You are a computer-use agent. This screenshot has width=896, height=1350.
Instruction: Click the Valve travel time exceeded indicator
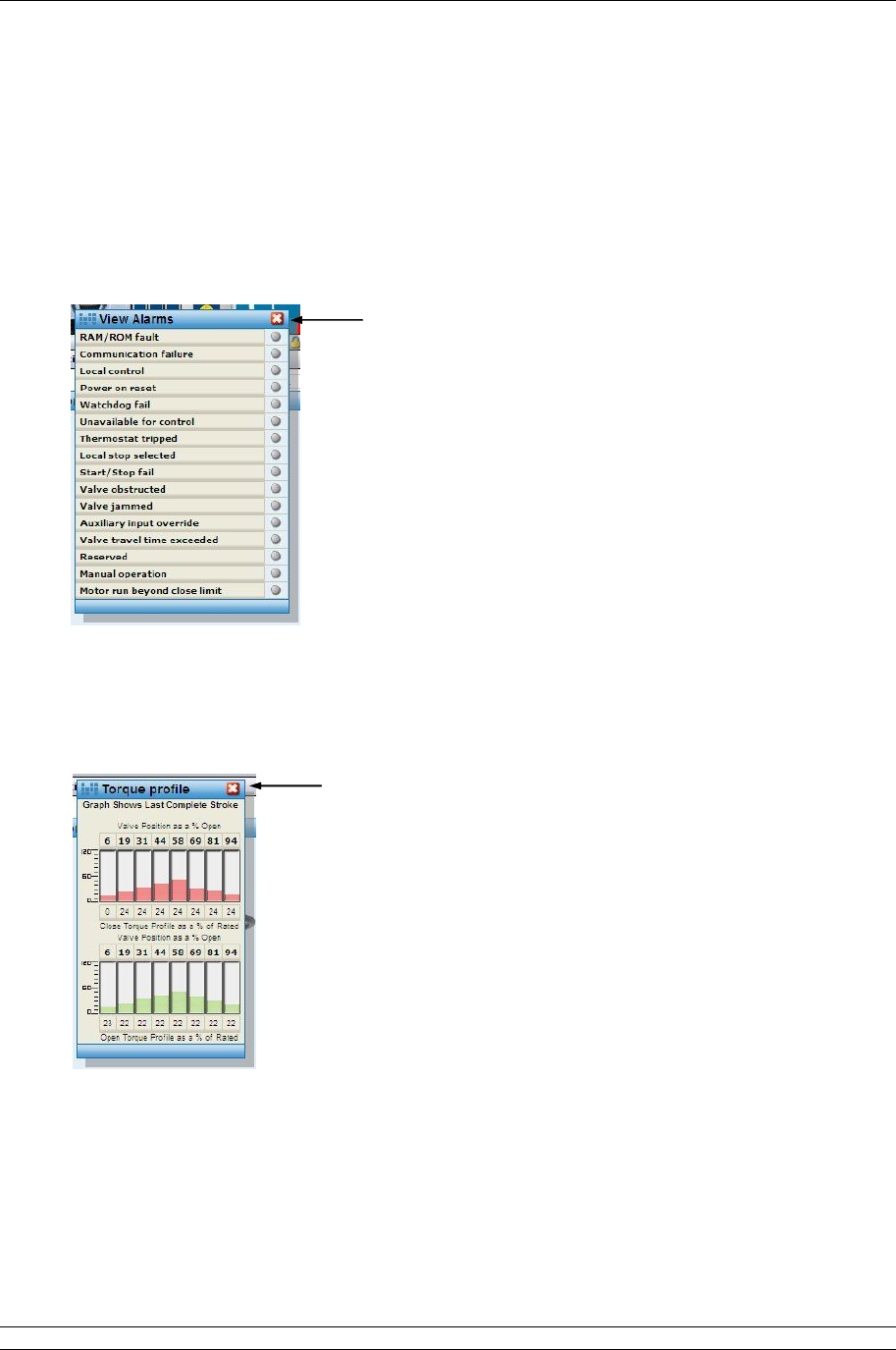[x=276, y=539]
